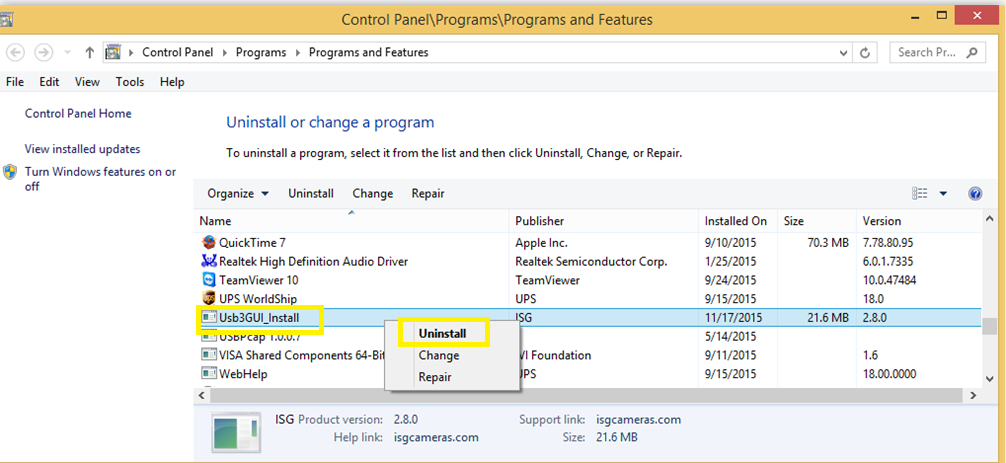Click vertical scrollbar up arrow
The image size is (1006, 463).
(x=989, y=220)
